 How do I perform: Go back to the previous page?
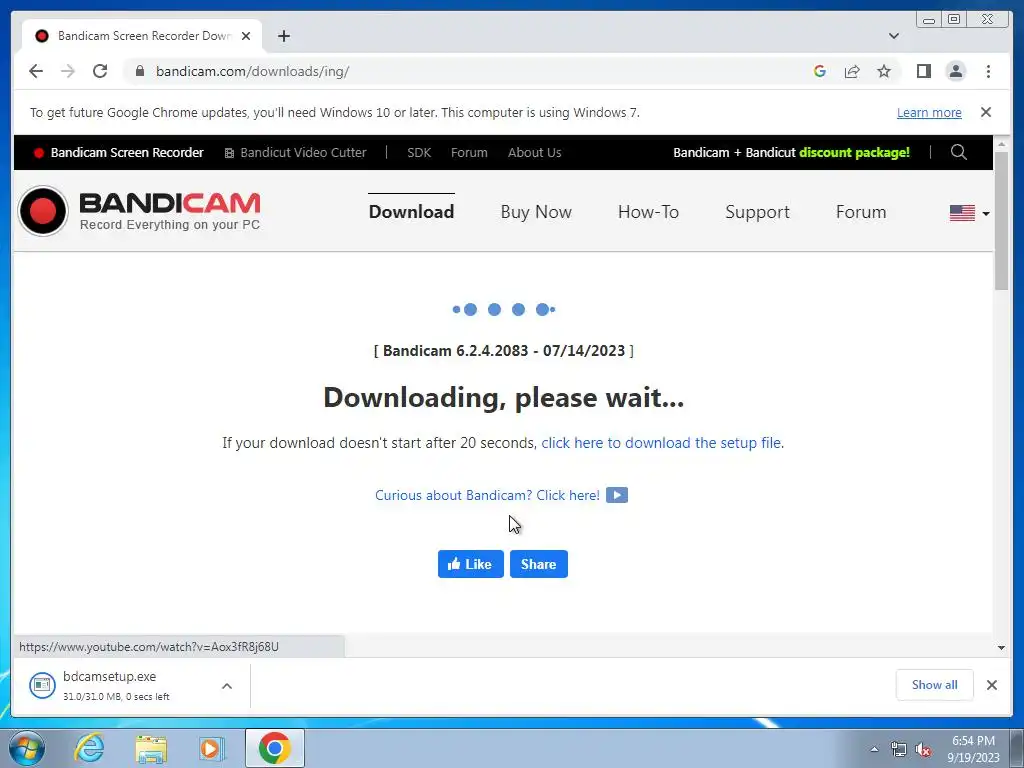coord(36,71)
